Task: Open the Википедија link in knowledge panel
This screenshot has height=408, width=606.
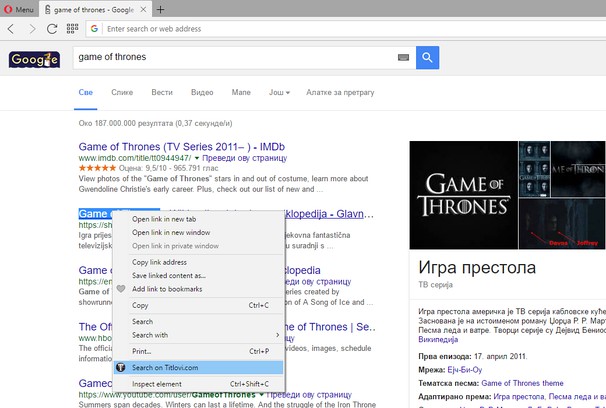Action: pos(438,340)
